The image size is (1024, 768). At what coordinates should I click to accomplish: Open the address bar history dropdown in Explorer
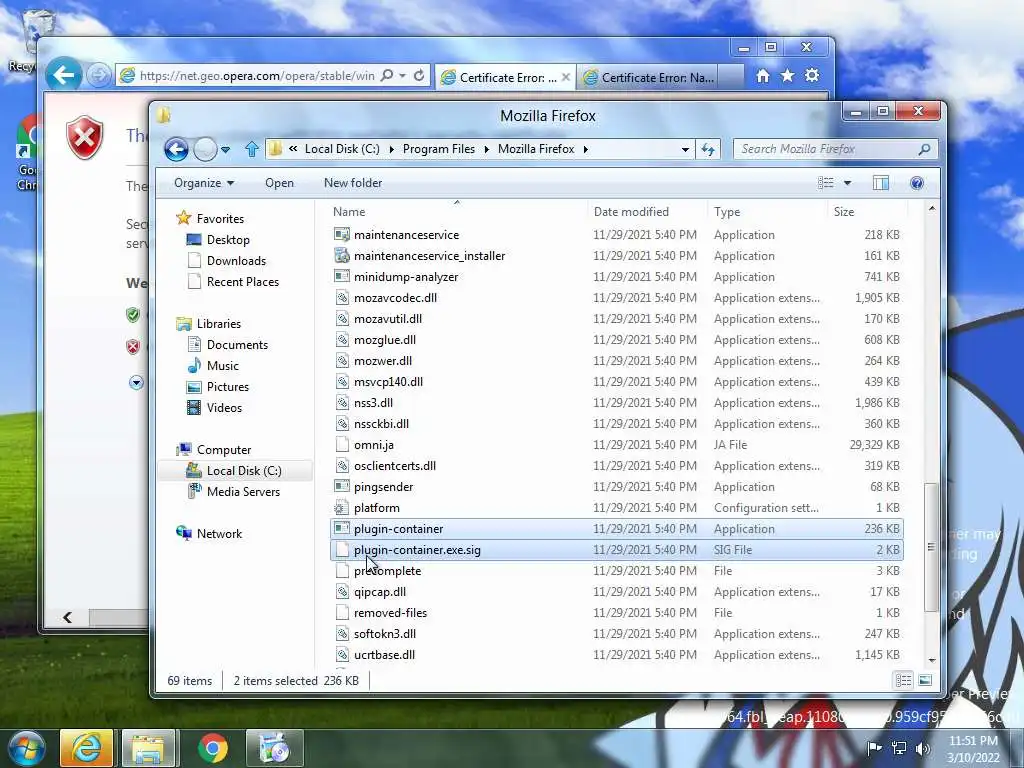(685, 150)
